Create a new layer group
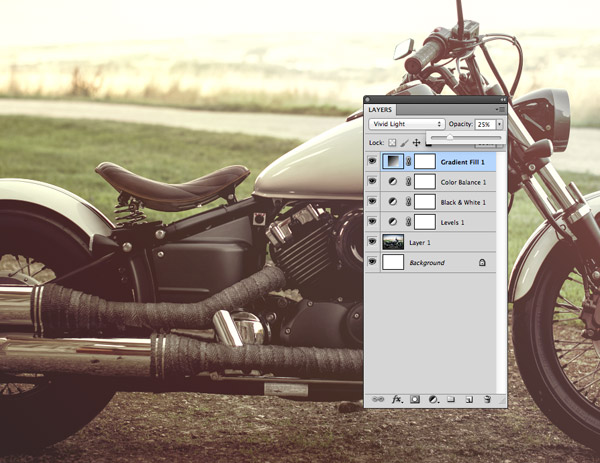This screenshot has height=463, width=600. pyautogui.click(x=451, y=398)
